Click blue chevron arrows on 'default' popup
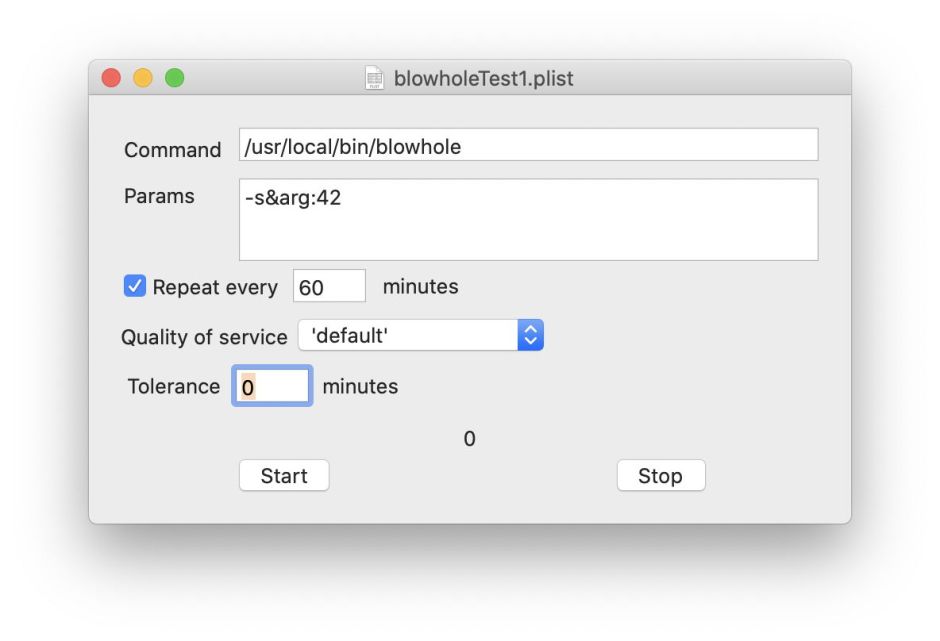 [x=530, y=336]
